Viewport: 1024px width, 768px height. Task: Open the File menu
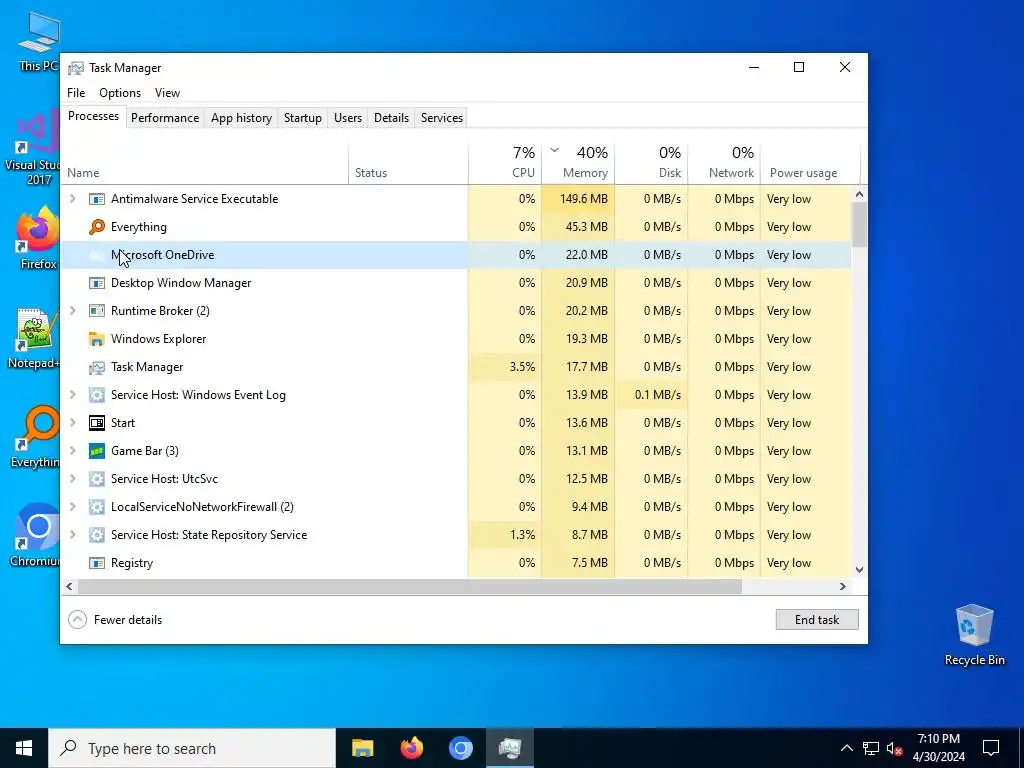click(x=76, y=93)
